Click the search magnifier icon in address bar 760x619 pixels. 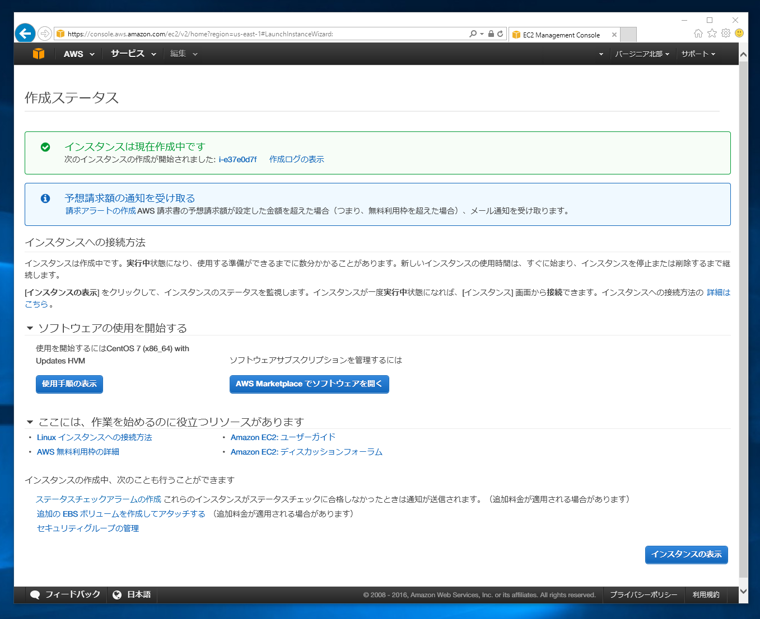pyautogui.click(x=473, y=33)
